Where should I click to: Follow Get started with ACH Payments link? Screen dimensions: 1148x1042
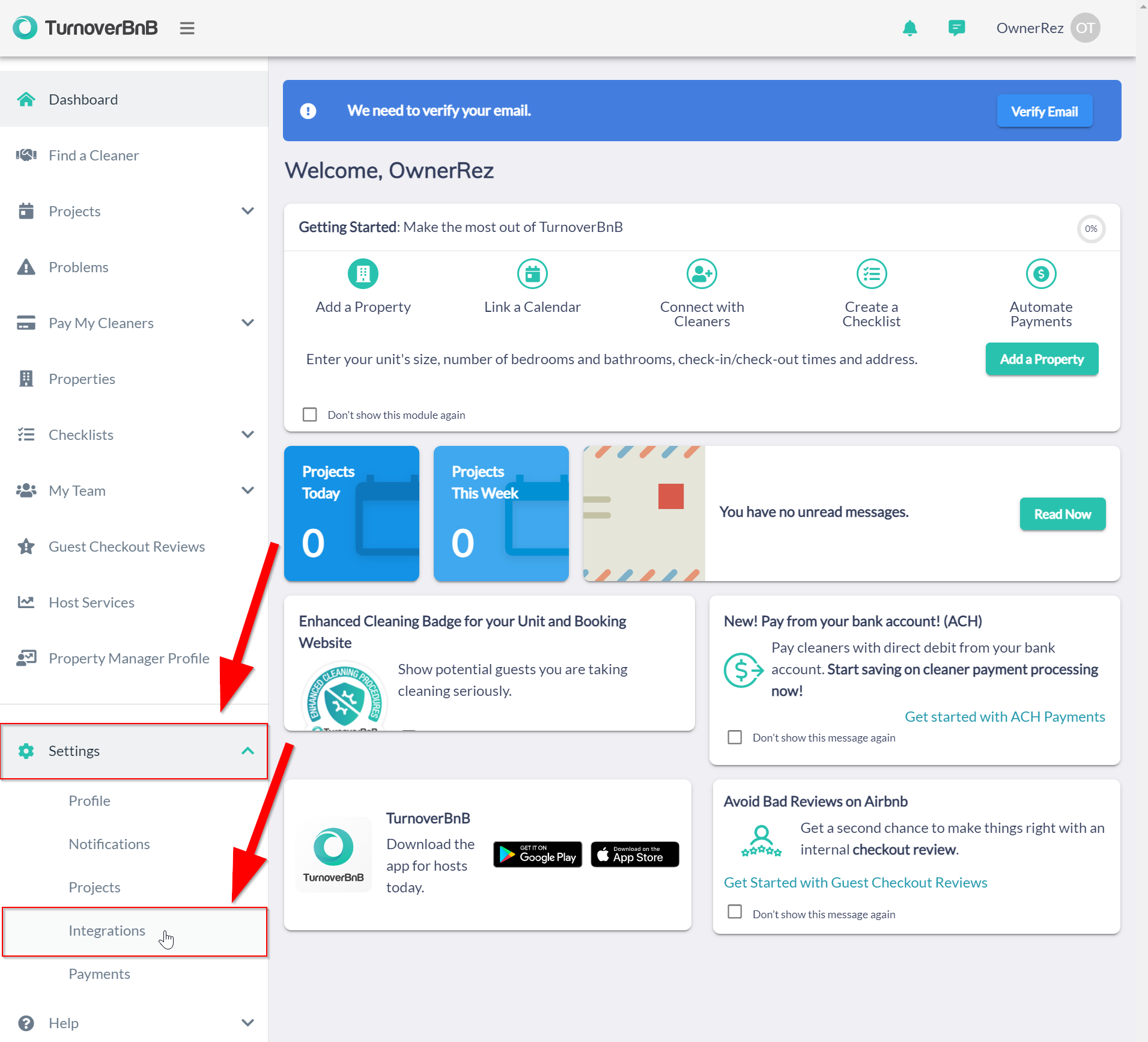click(1004, 716)
